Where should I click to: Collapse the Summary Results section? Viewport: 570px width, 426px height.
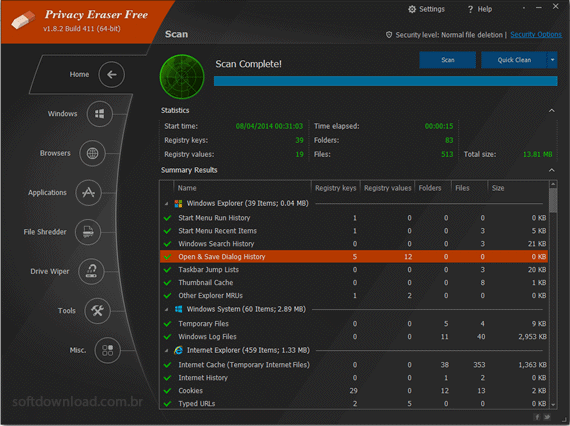pos(551,170)
